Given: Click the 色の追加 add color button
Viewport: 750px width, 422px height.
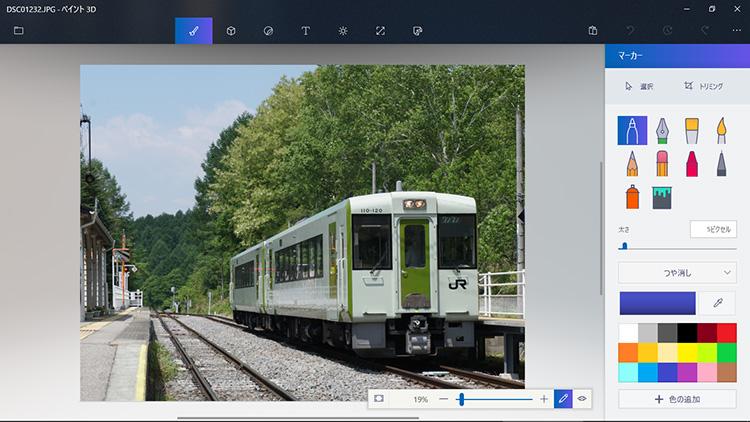Looking at the screenshot, I should coord(677,399).
